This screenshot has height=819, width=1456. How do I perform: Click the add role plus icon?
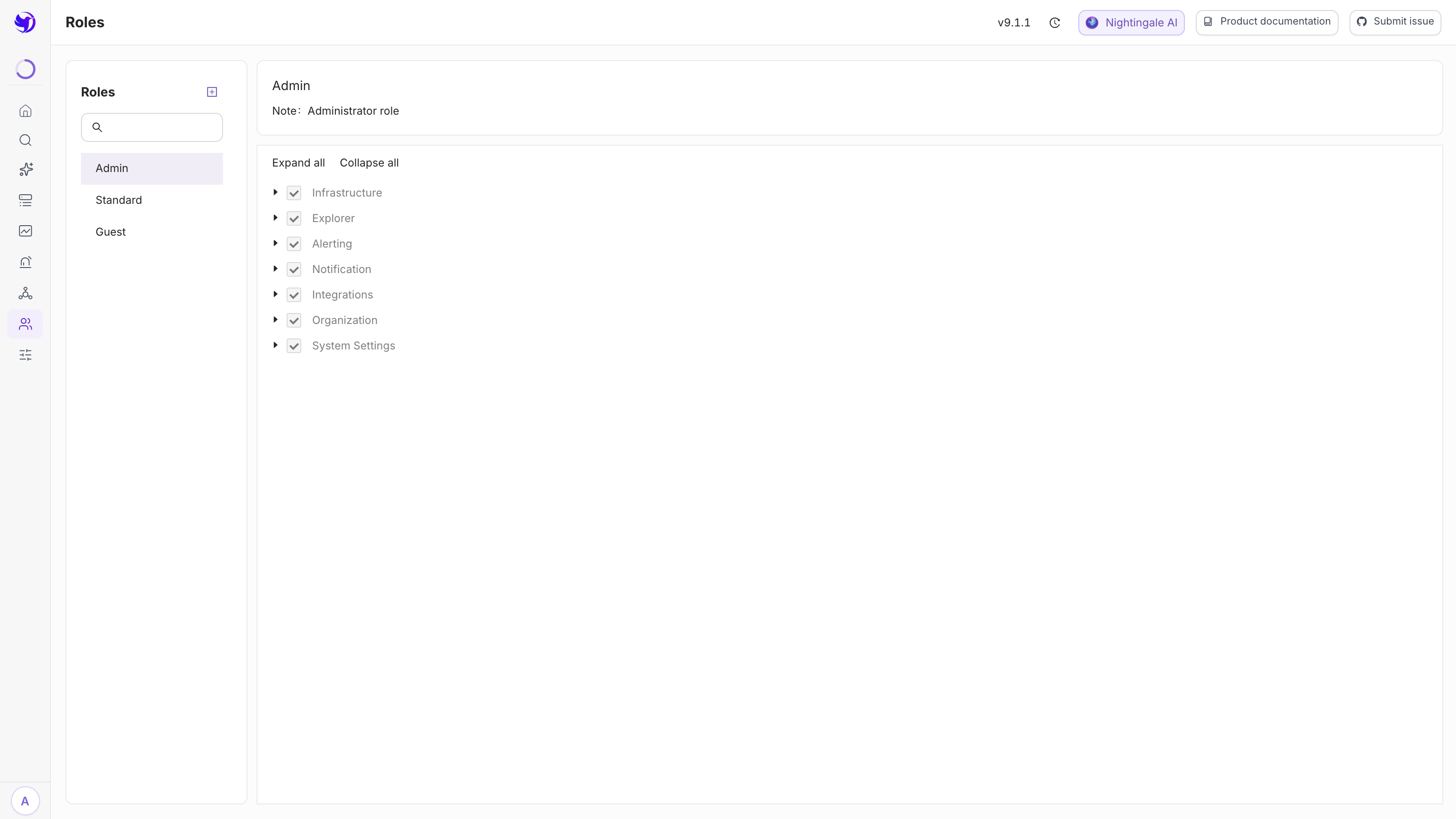point(212,92)
